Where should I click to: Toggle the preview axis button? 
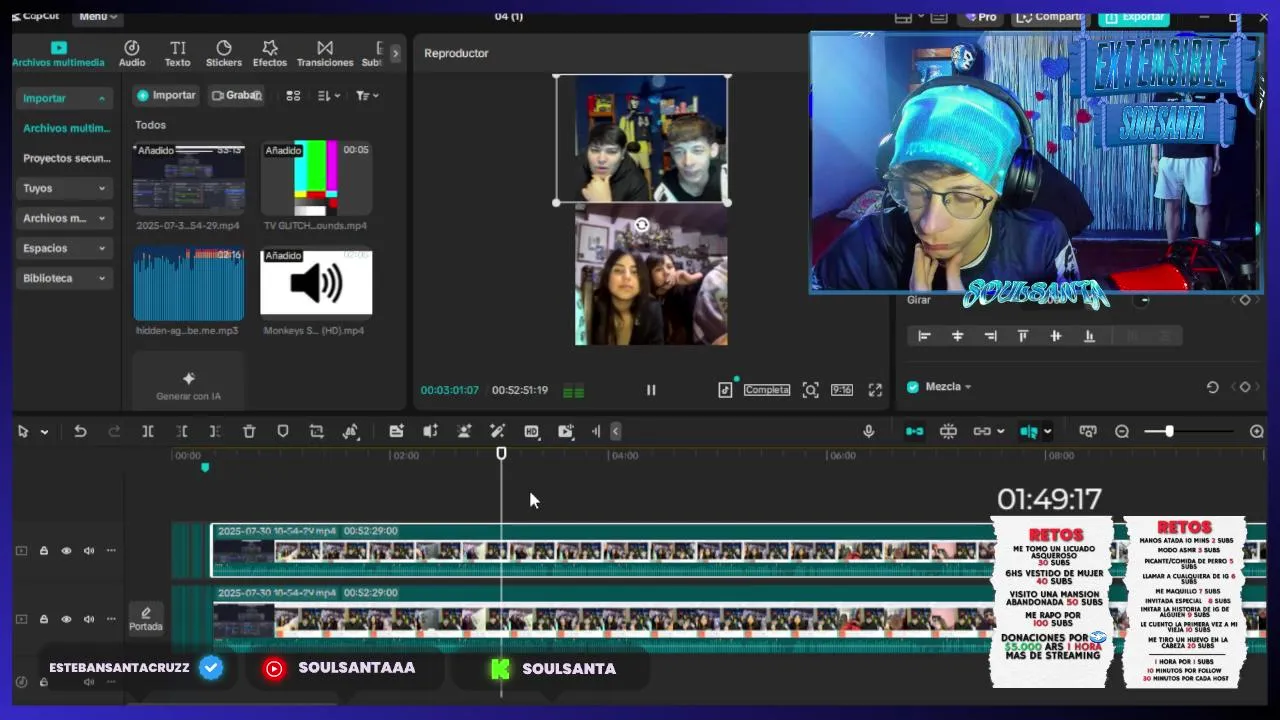point(1028,431)
